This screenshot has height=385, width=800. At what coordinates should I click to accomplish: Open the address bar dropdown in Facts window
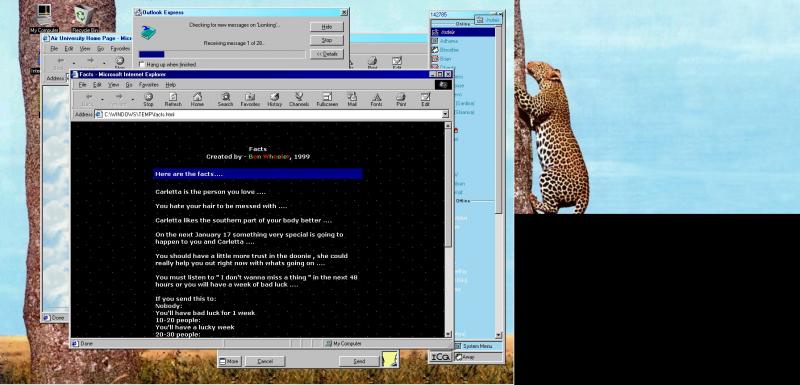coord(445,114)
